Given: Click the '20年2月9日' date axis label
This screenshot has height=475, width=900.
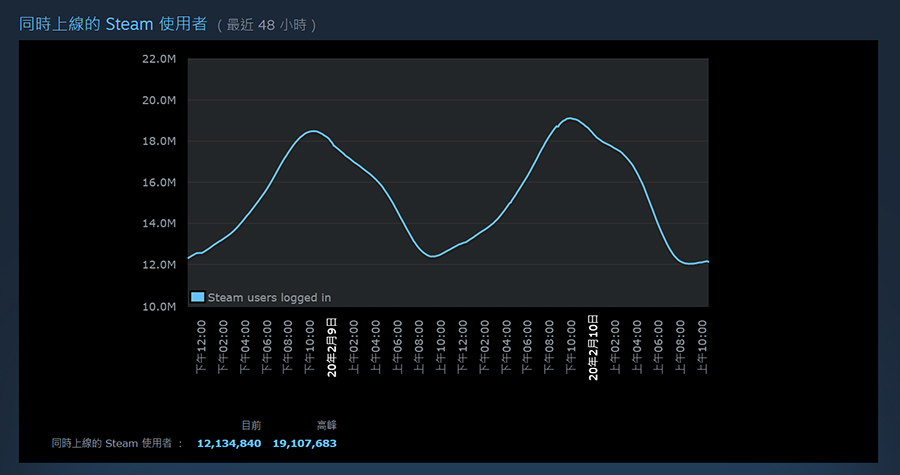Looking at the screenshot, I should pyautogui.click(x=332, y=346).
